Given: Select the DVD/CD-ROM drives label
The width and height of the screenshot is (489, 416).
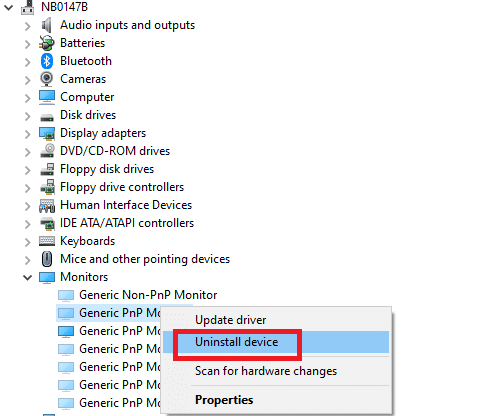Looking at the screenshot, I should coord(115,151).
